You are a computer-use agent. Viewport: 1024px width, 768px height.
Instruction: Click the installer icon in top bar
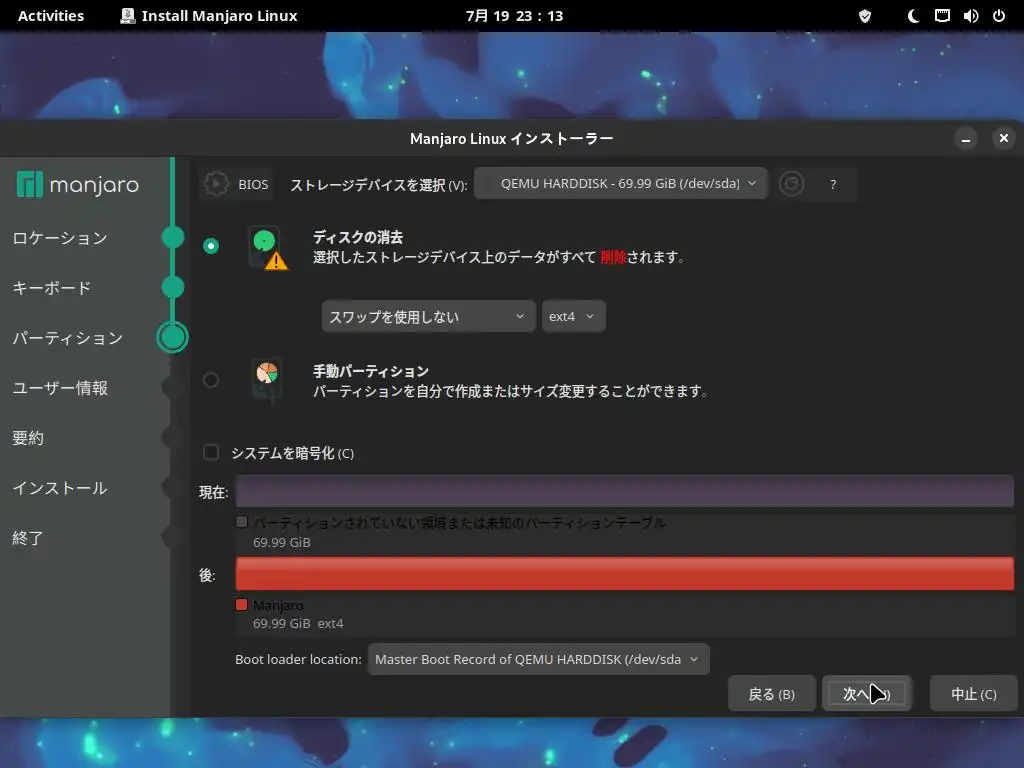(x=127, y=16)
